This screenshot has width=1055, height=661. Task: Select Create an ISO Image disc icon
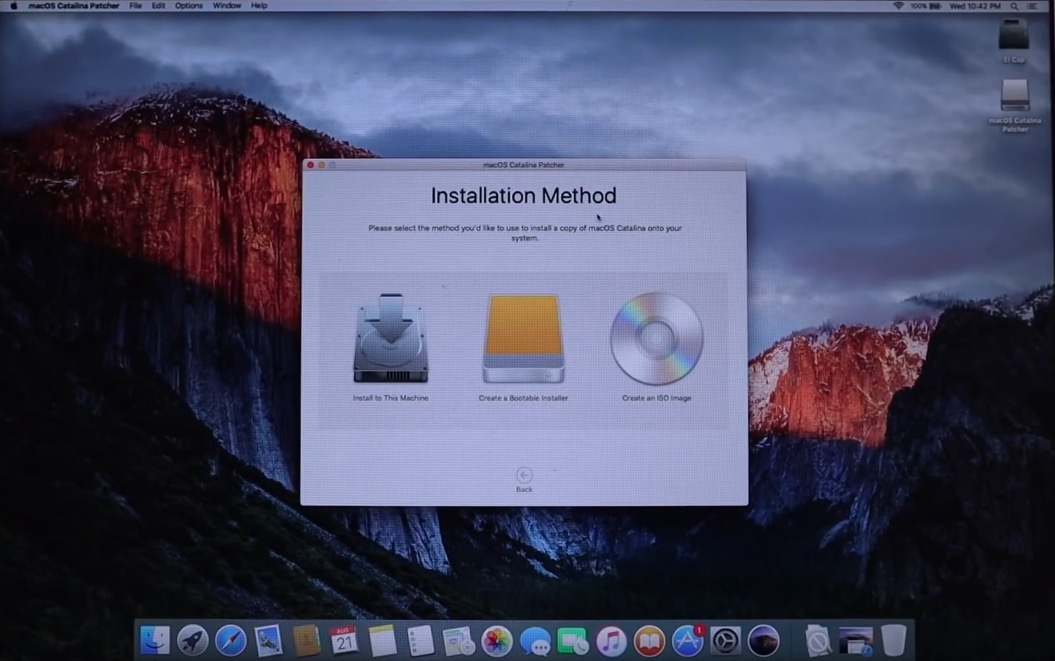coord(656,339)
